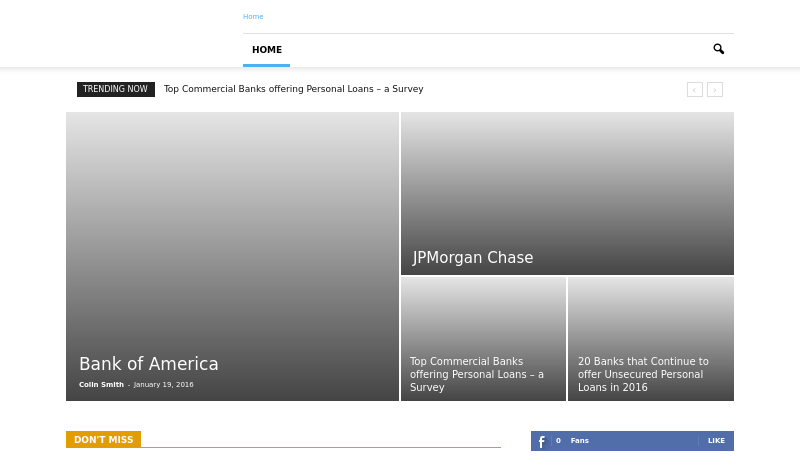Click the 0 Fans counter text
The width and height of the screenshot is (800, 456).
pos(572,441)
